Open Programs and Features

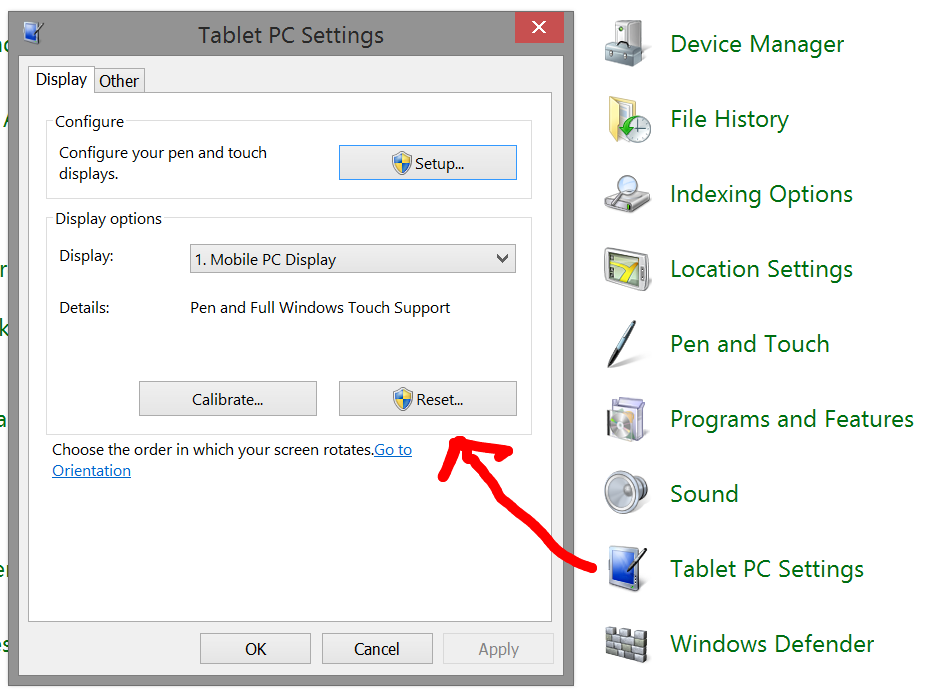791,419
